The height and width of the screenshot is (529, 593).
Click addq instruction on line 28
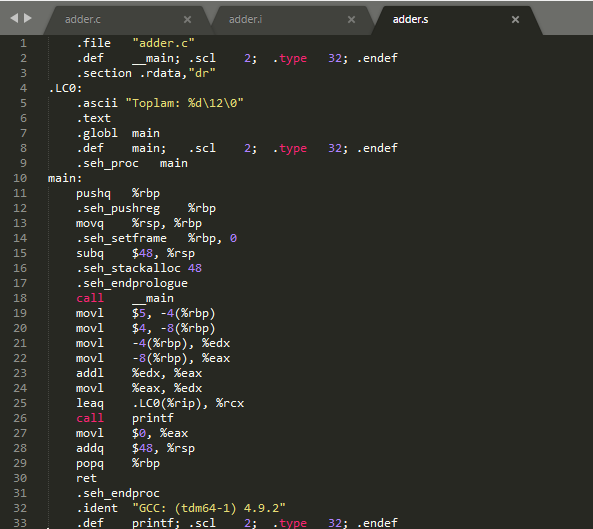(90, 448)
